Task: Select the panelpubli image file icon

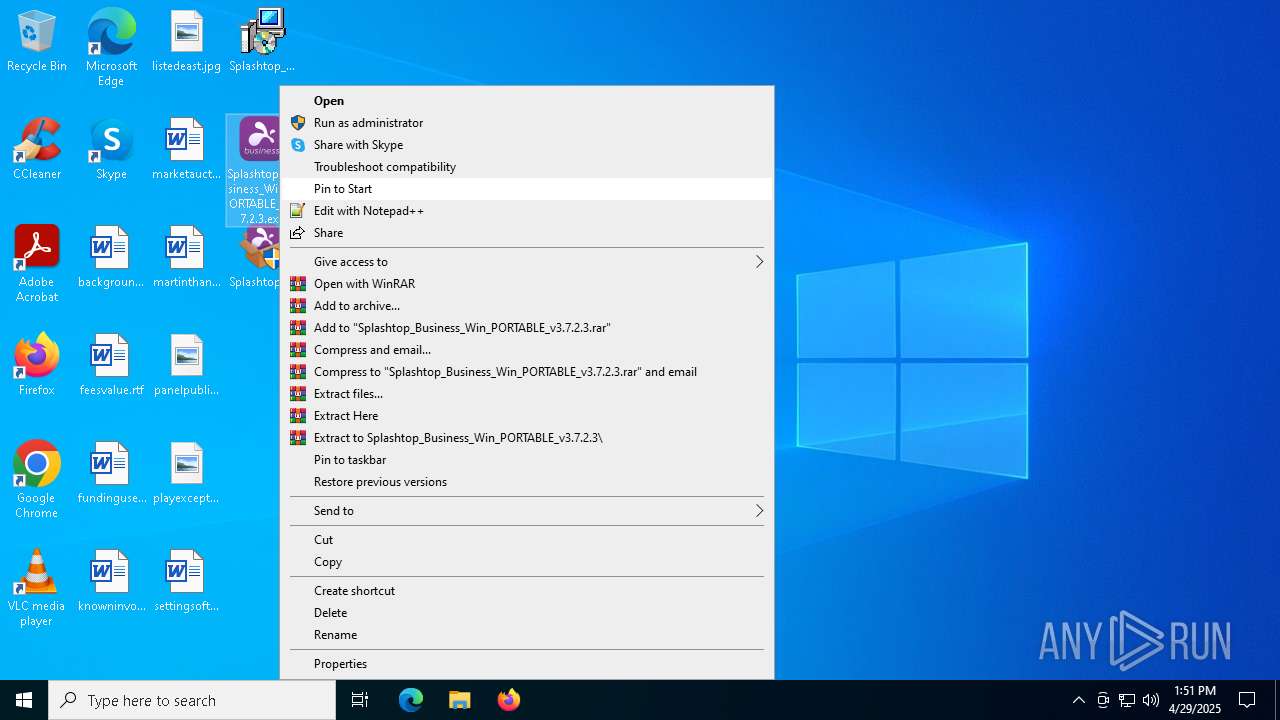Action: [x=186, y=366]
